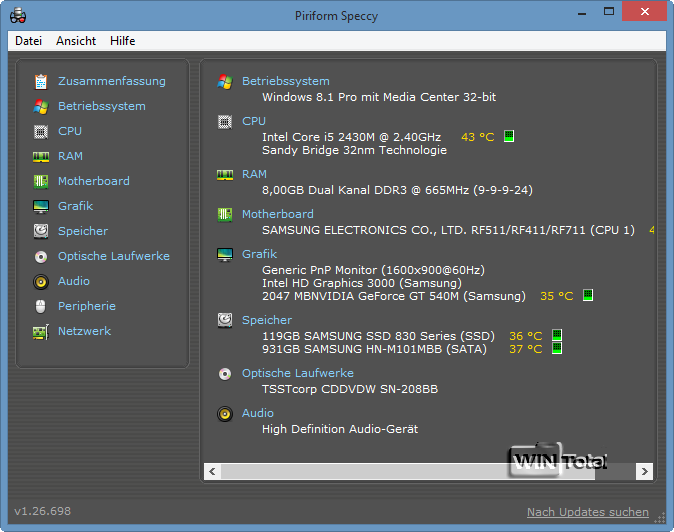
Task: Open the Motherboard heading link in summary
Action: pyautogui.click(x=278, y=214)
